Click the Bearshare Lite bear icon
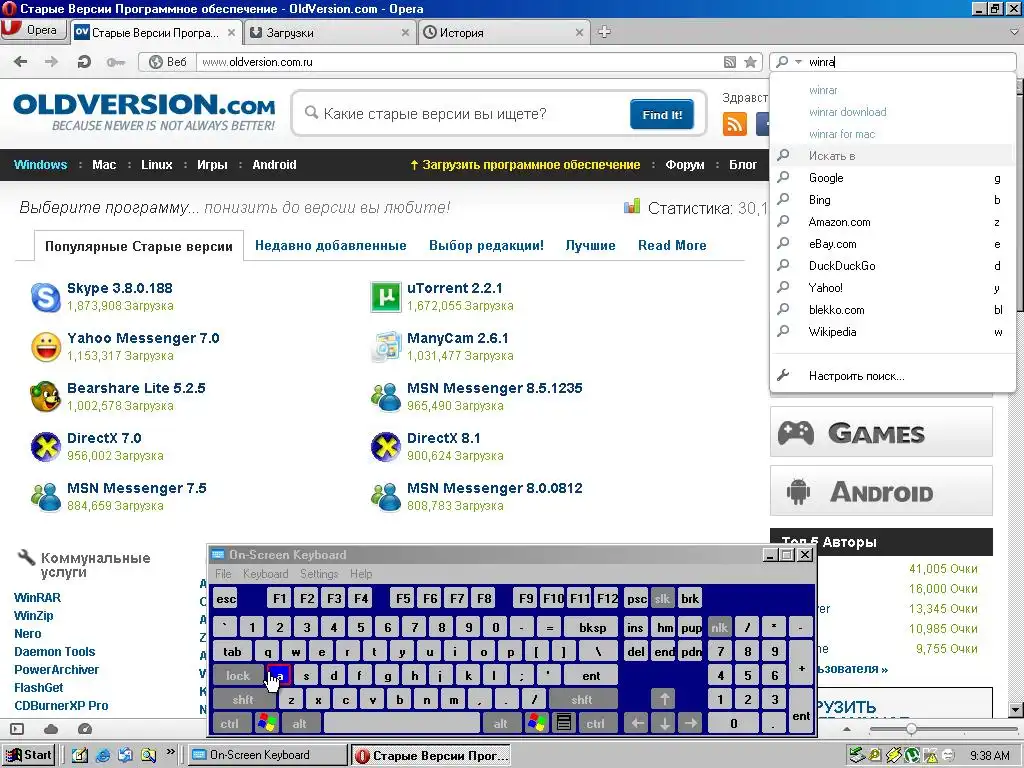The height and width of the screenshot is (768, 1024). 46,396
